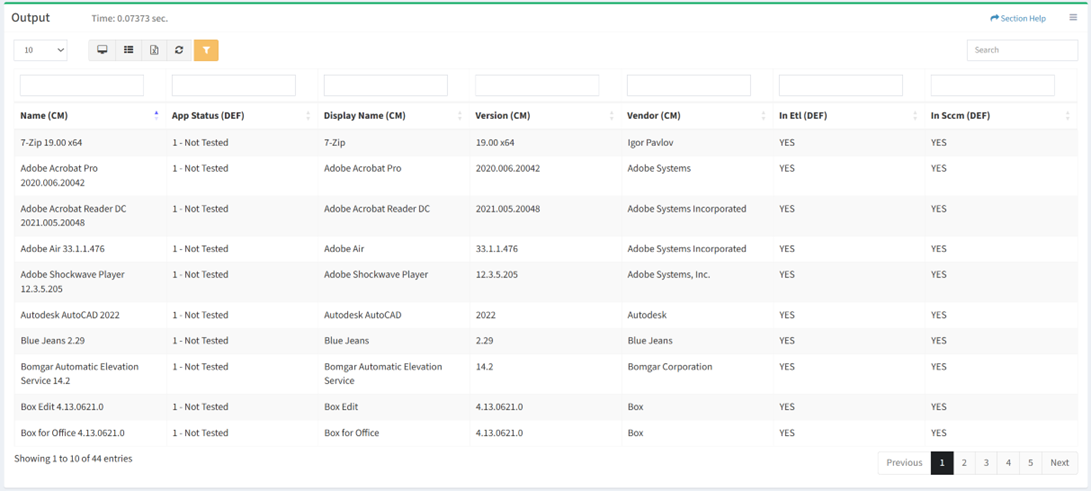The image size is (1091, 491).
Task: Focus the Display Name (CM) filter field
Action: click(385, 86)
